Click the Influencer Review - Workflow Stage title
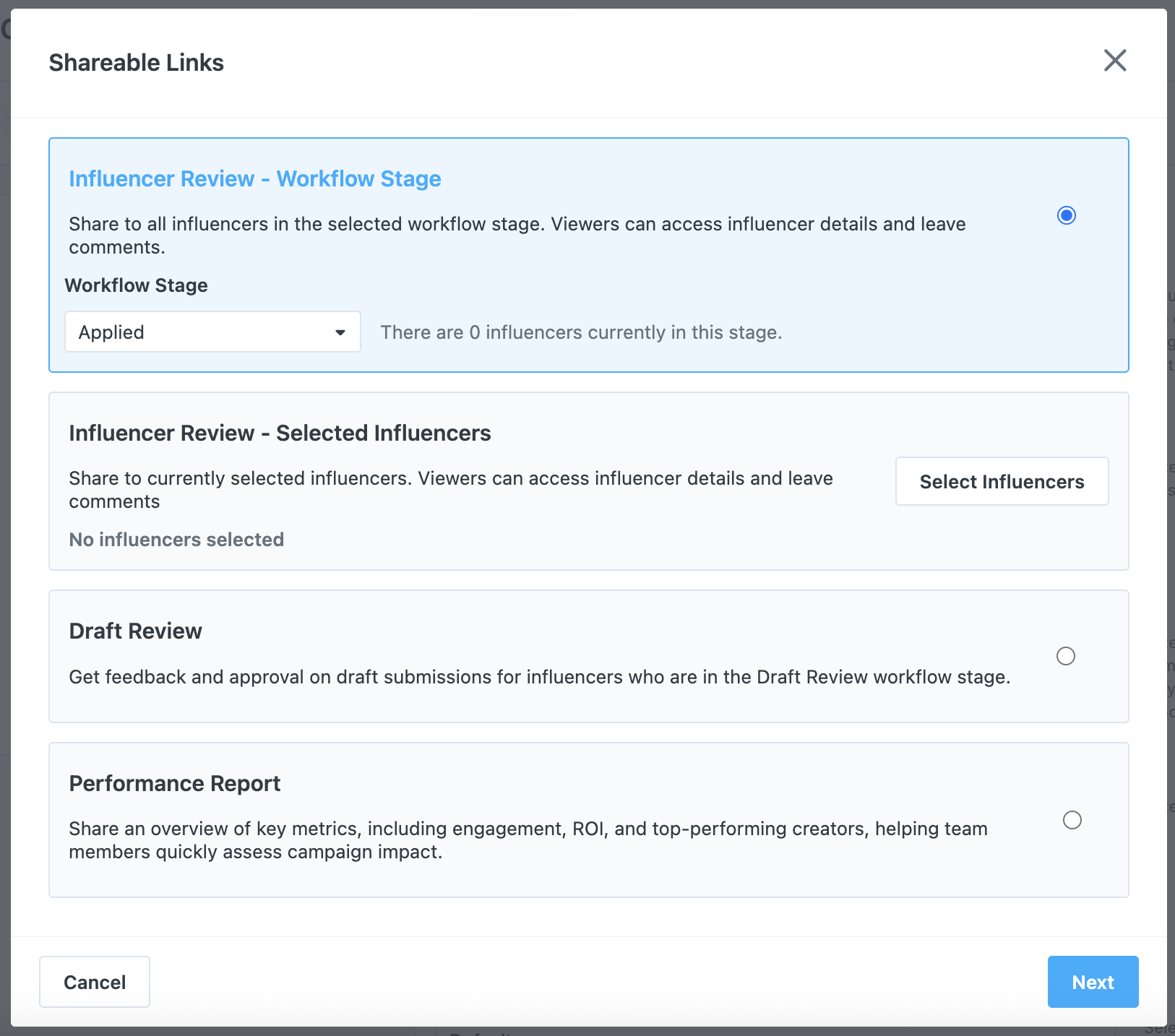This screenshot has height=1036, width=1175. 254,178
